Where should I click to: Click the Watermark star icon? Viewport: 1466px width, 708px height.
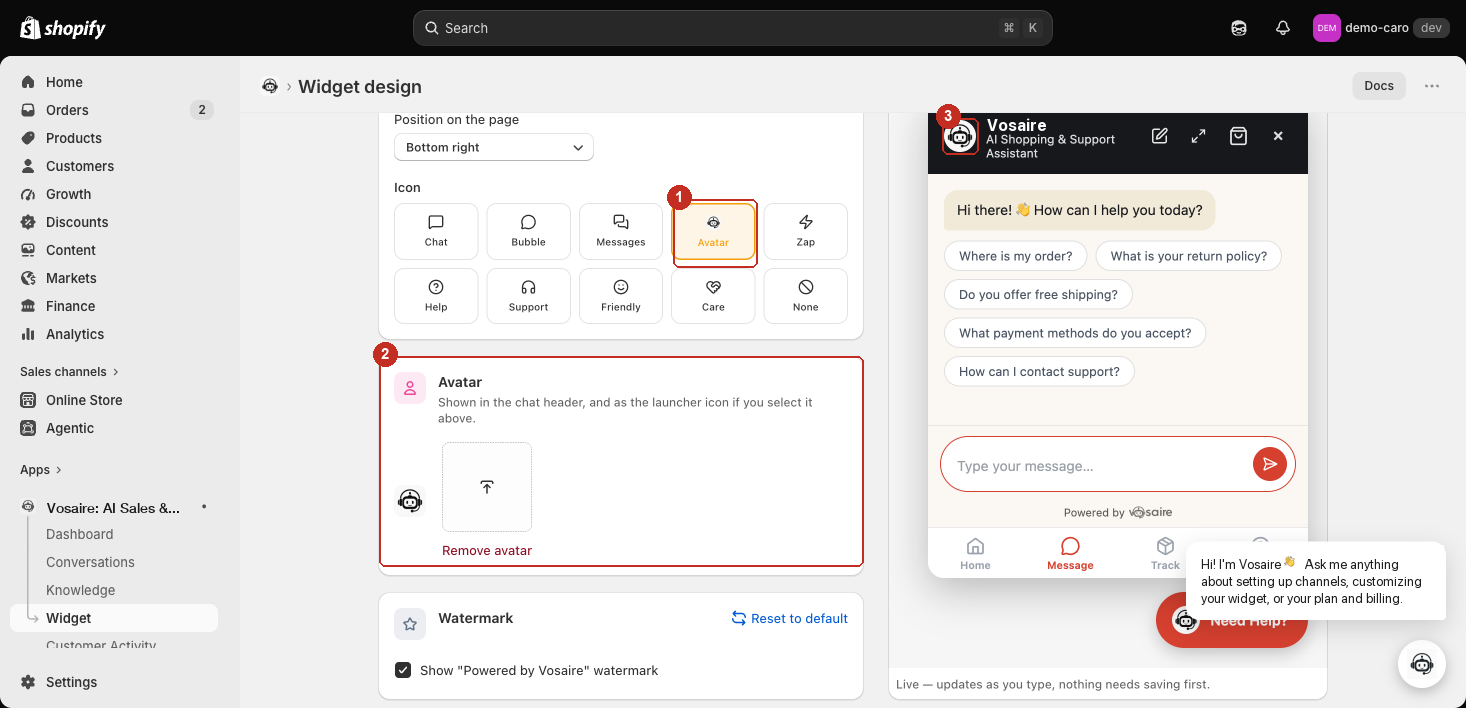(x=410, y=624)
